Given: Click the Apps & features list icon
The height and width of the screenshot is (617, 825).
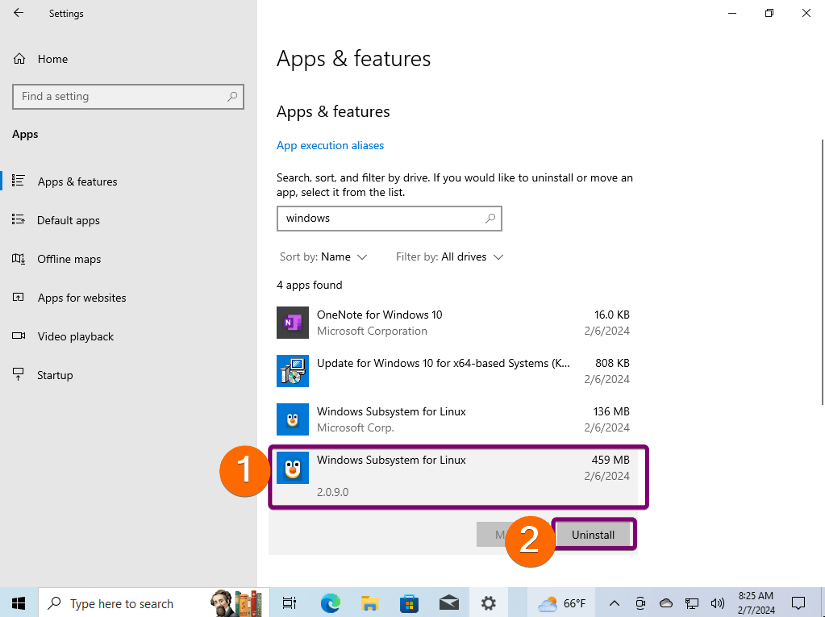Looking at the screenshot, I should (18, 180).
